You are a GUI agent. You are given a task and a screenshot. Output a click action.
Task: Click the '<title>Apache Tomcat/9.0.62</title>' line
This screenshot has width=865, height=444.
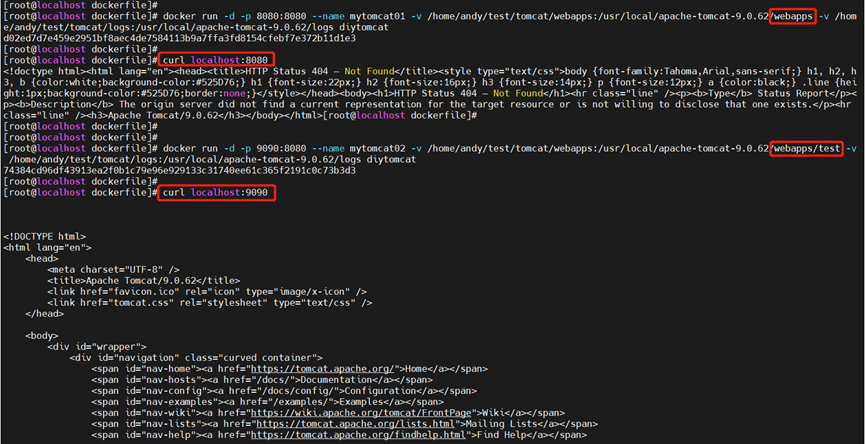tap(144, 281)
